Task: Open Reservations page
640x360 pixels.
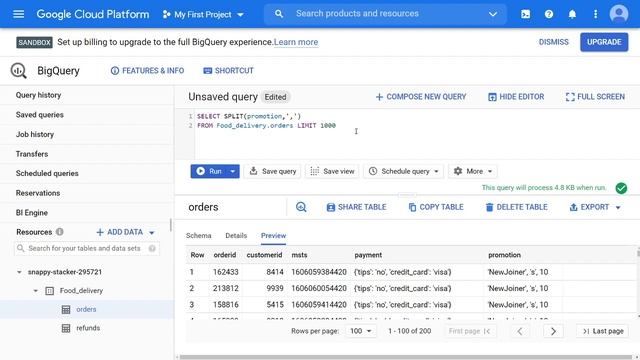Action: [38, 193]
